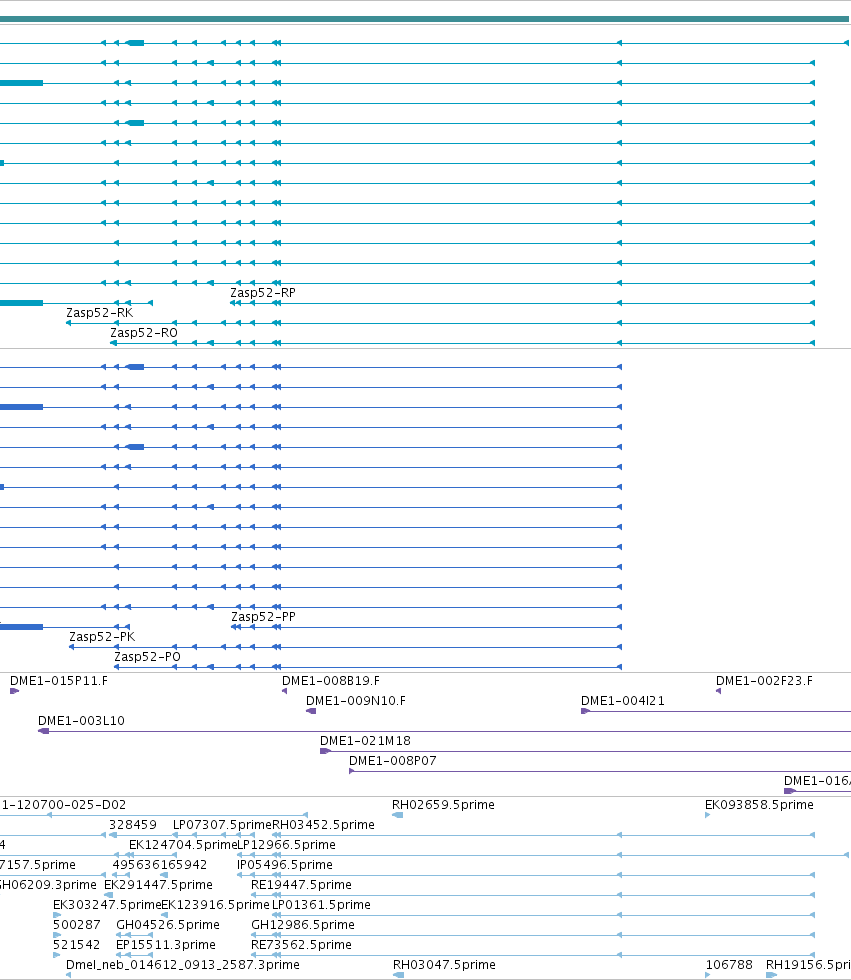The image size is (851, 980).
Task: Select the Zasp52-PO protein label
Action: pyautogui.click(x=147, y=656)
